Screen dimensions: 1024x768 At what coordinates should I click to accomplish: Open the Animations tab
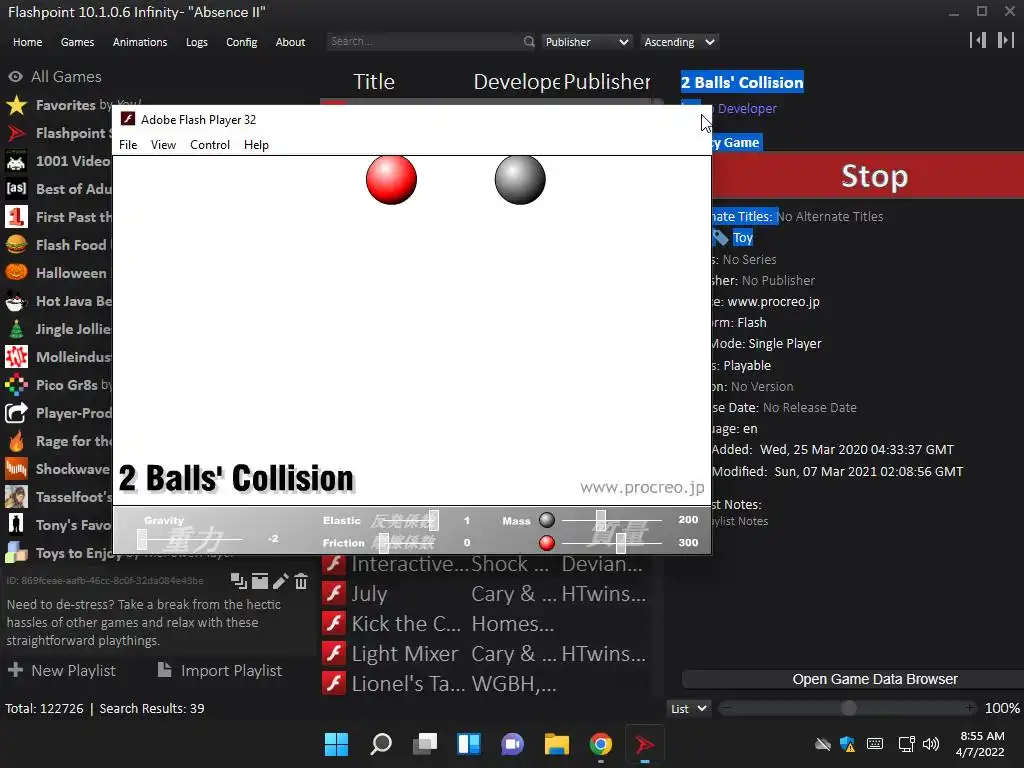click(140, 42)
